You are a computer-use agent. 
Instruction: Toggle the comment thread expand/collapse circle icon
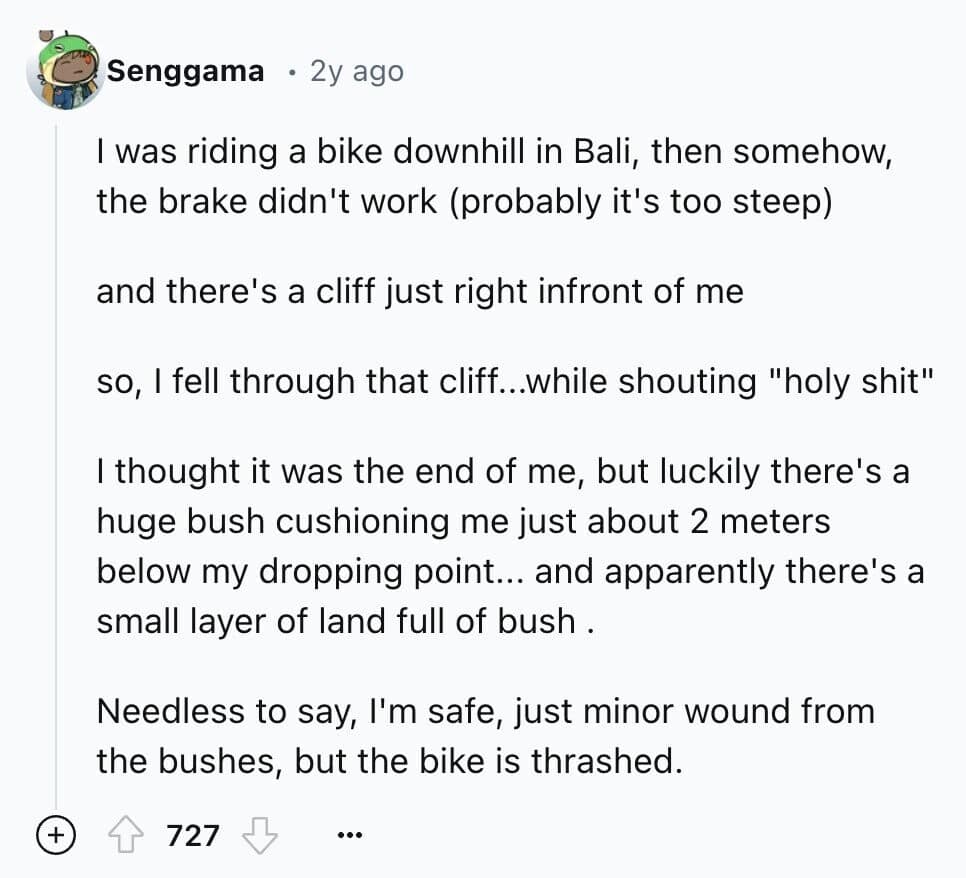coord(57,834)
